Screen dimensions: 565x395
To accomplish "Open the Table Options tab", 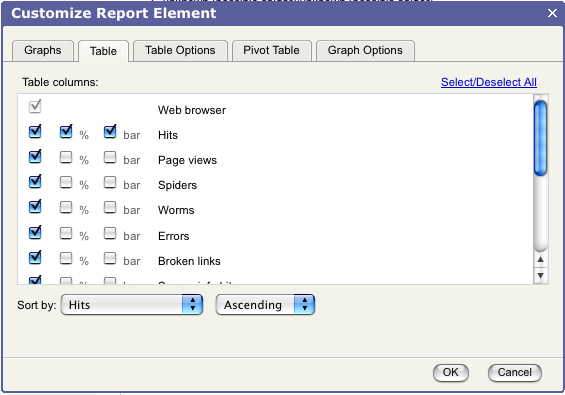I will click(x=180, y=50).
